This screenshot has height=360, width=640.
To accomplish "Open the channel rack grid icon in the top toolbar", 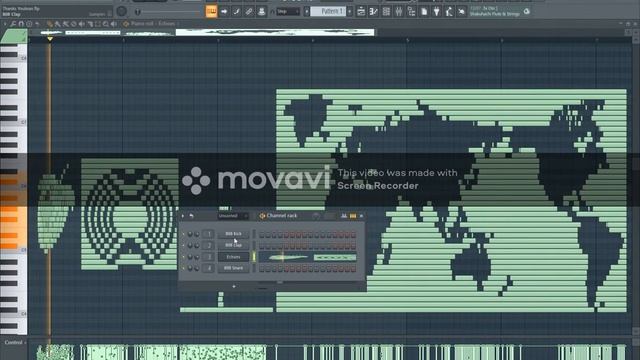I will coord(386,12).
